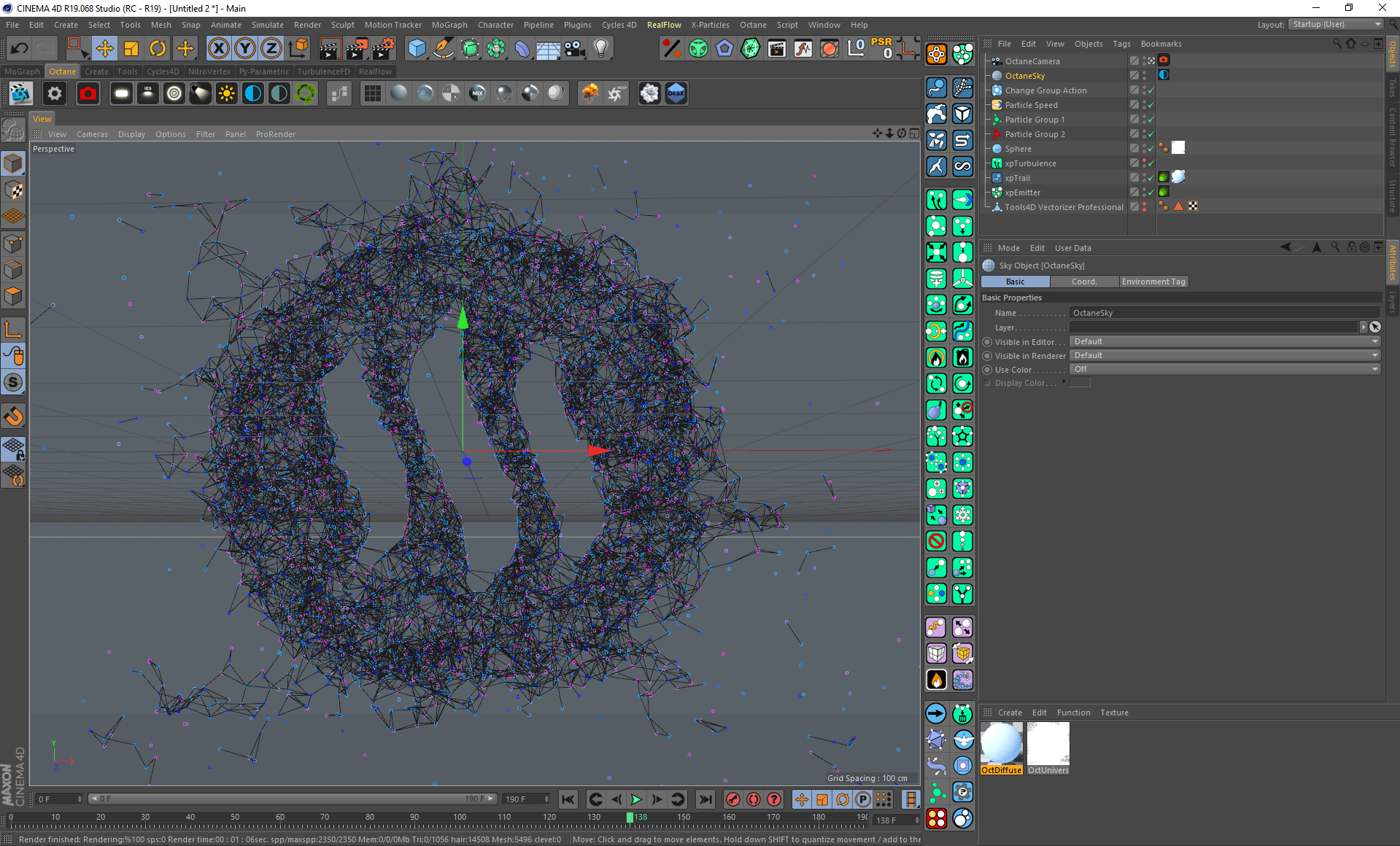This screenshot has width=1400, height=846.
Task: Switch to the Cycles4D palette tab
Action: tap(162, 71)
